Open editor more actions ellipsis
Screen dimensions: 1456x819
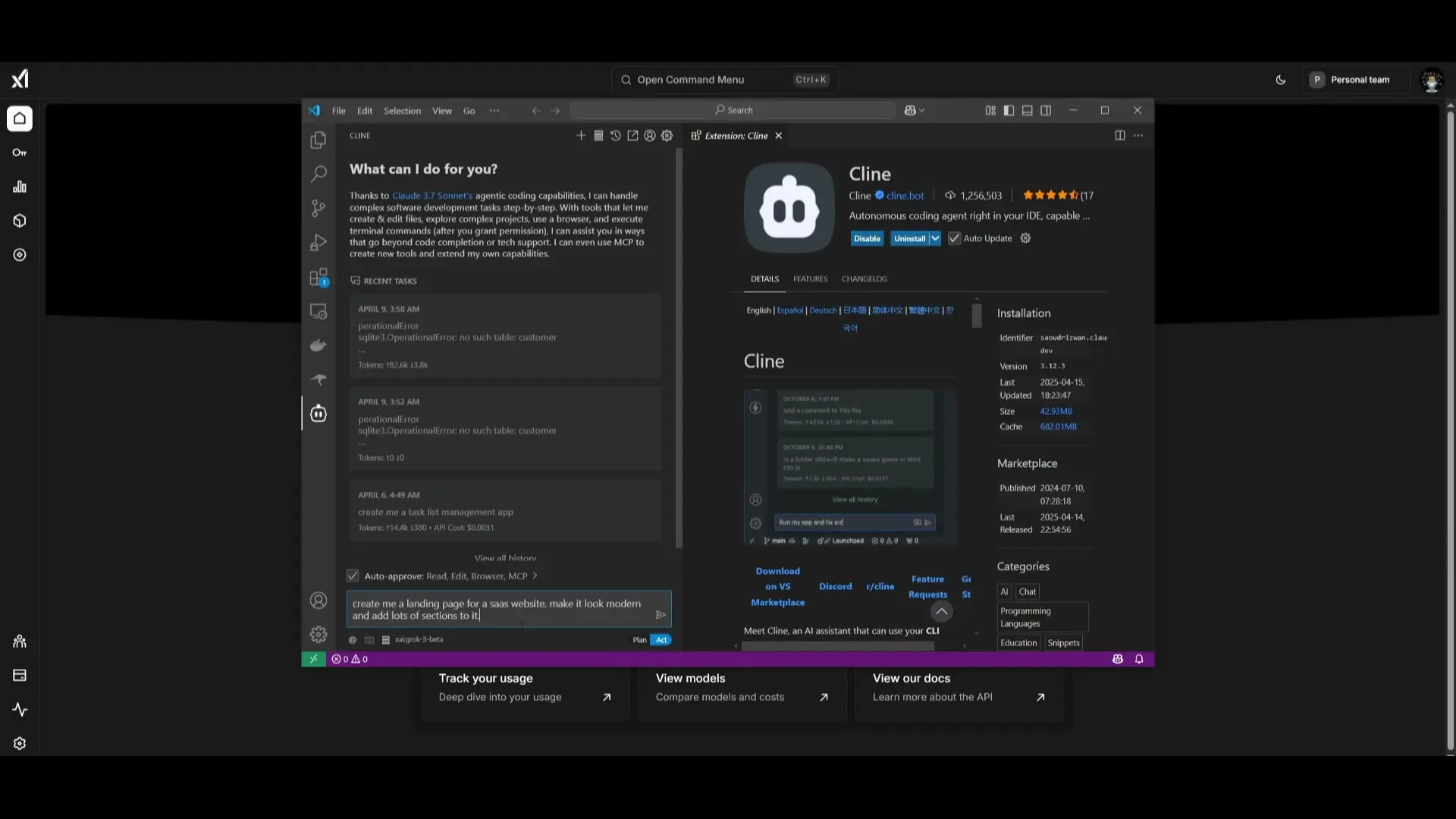[1138, 136]
